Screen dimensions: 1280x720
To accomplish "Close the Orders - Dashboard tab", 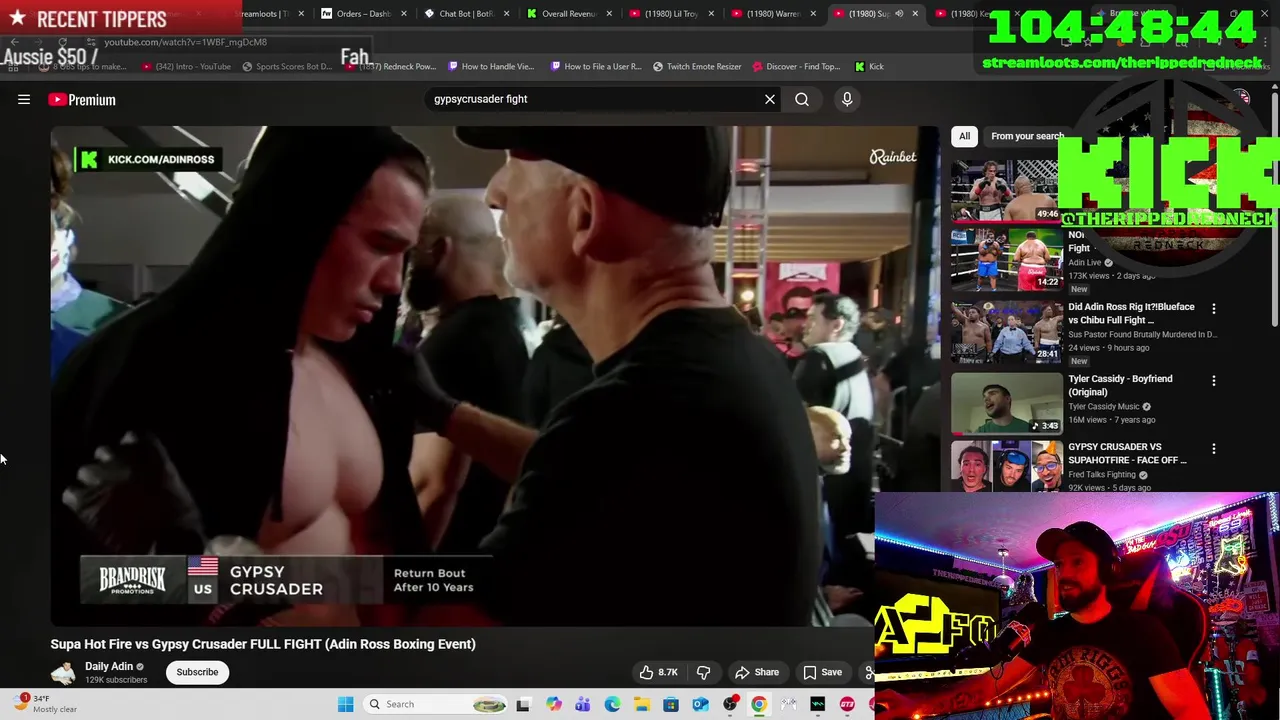I will click(404, 14).
